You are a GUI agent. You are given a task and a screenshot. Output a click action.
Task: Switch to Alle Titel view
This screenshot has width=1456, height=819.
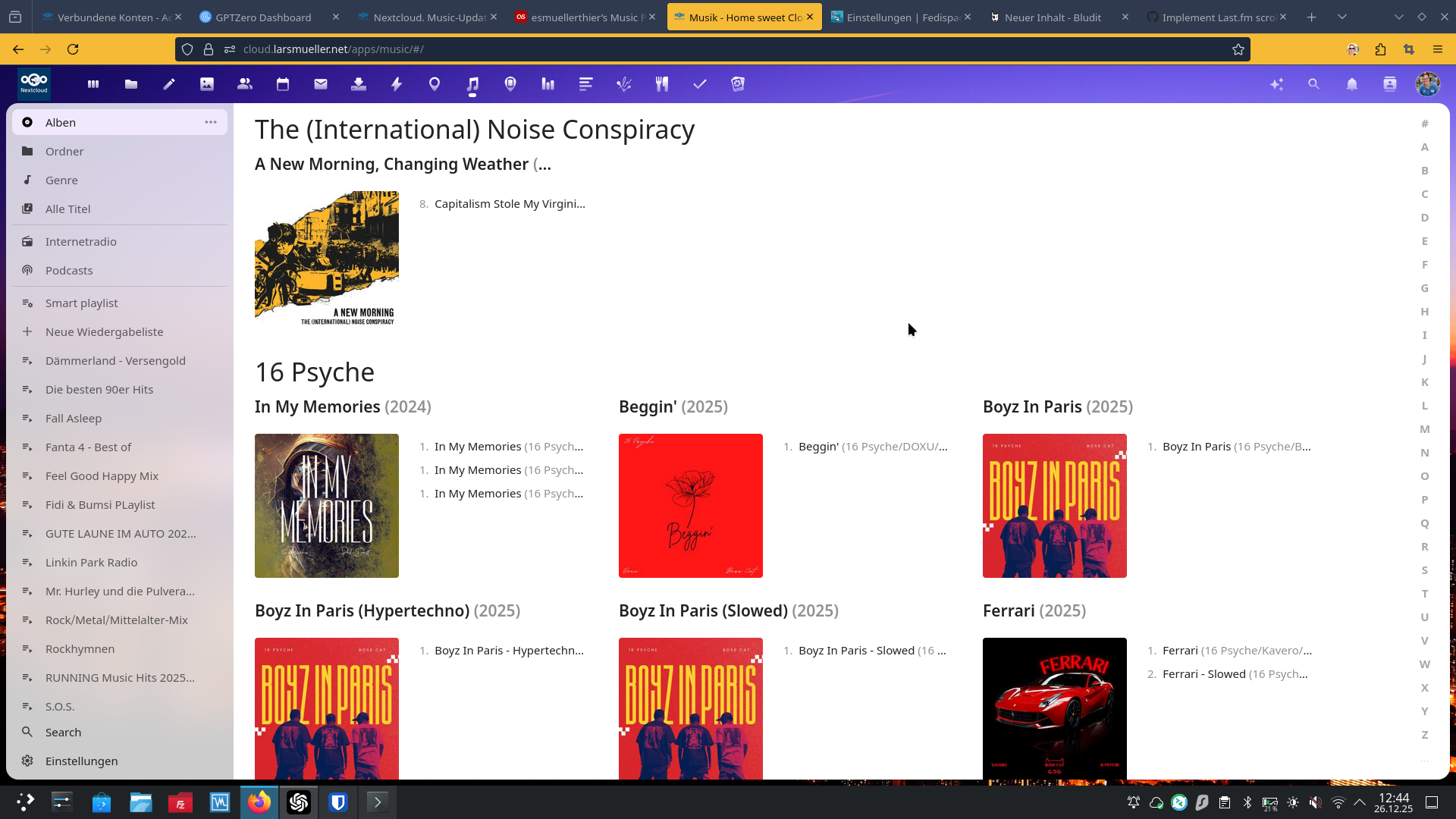pyautogui.click(x=67, y=209)
